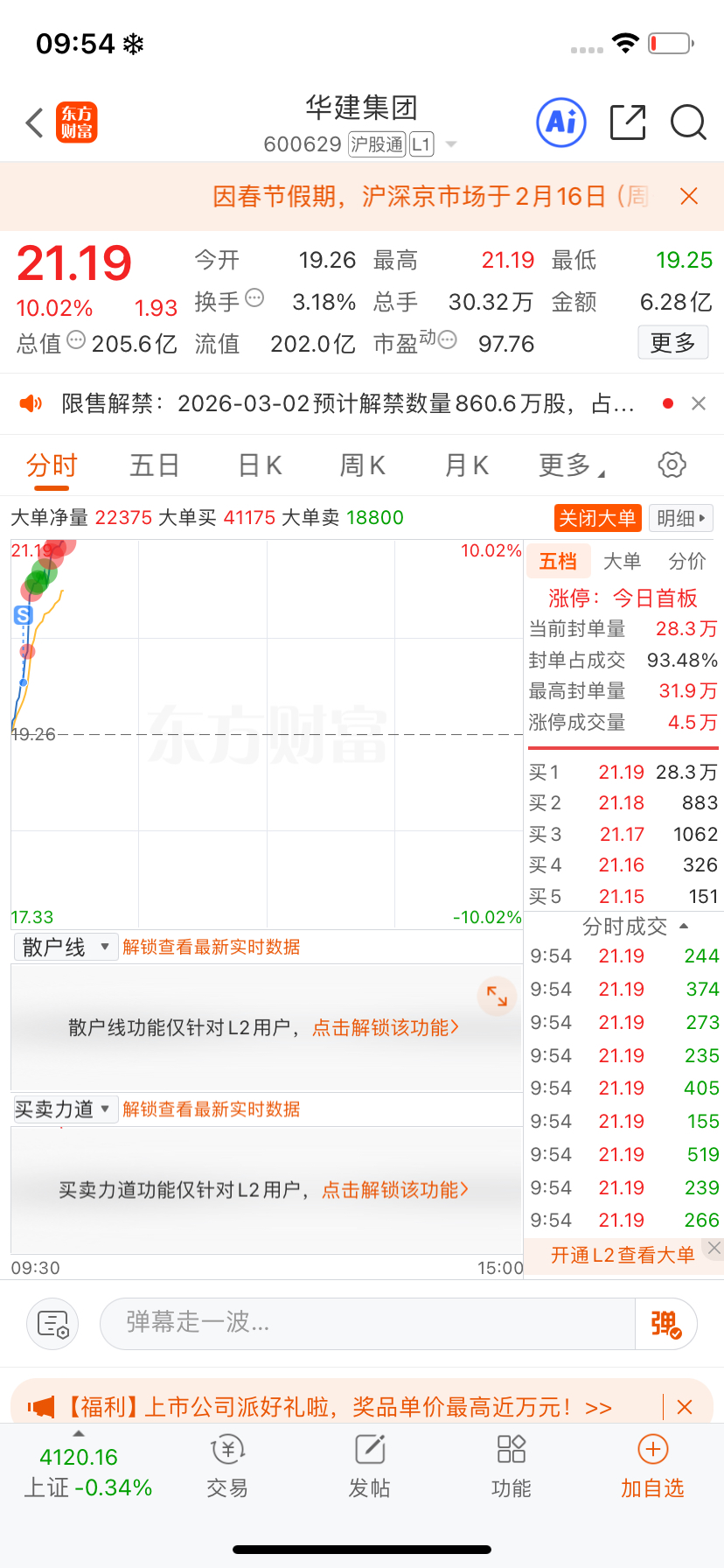This screenshot has height=1568, width=724.
Task: Select the 大单 tab
Action: point(622,561)
